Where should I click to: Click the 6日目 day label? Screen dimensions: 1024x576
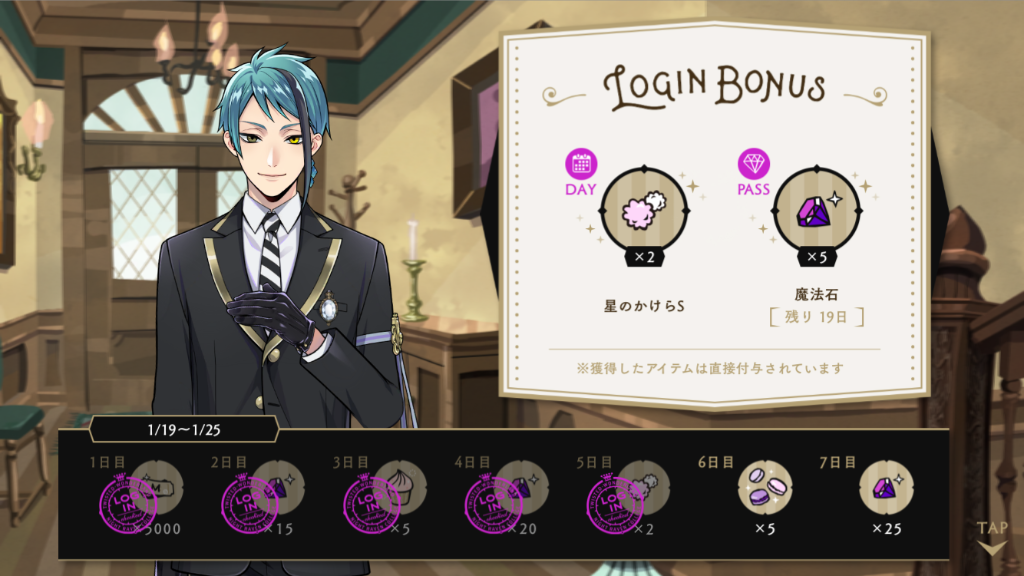click(716, 462)
